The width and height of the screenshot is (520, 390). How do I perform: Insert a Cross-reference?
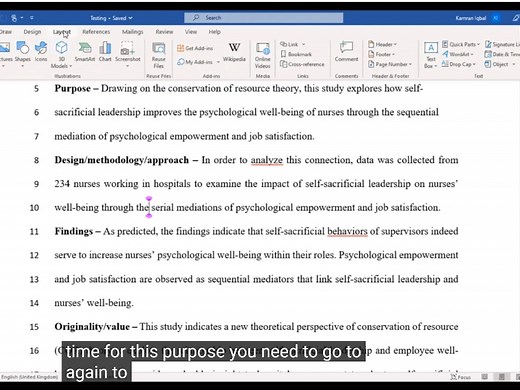pyautogui.click(x=302, y=64)
